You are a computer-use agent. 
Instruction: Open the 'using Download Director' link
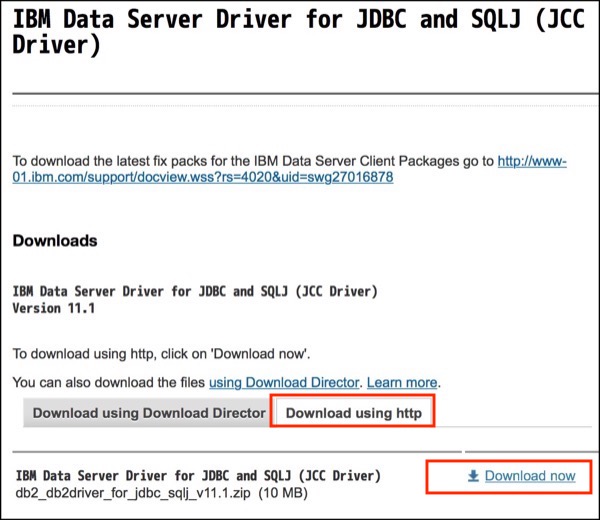[282, 382]
